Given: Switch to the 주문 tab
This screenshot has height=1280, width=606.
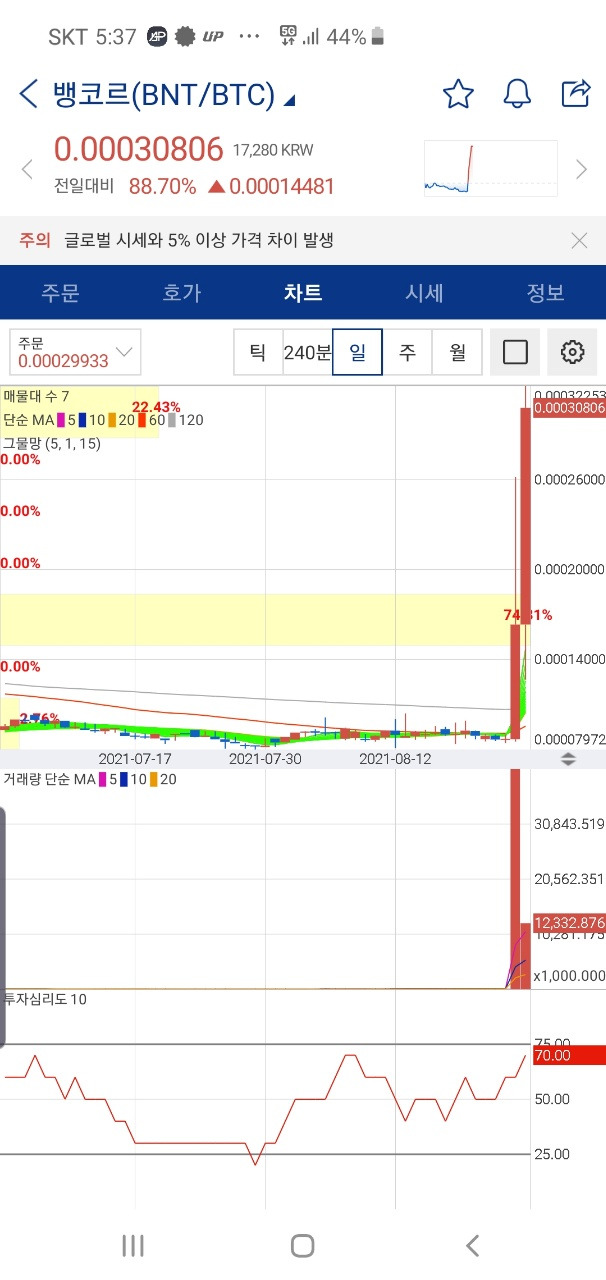Looking at the screenshot, I should pyautogui.click(x=60, y=293).
